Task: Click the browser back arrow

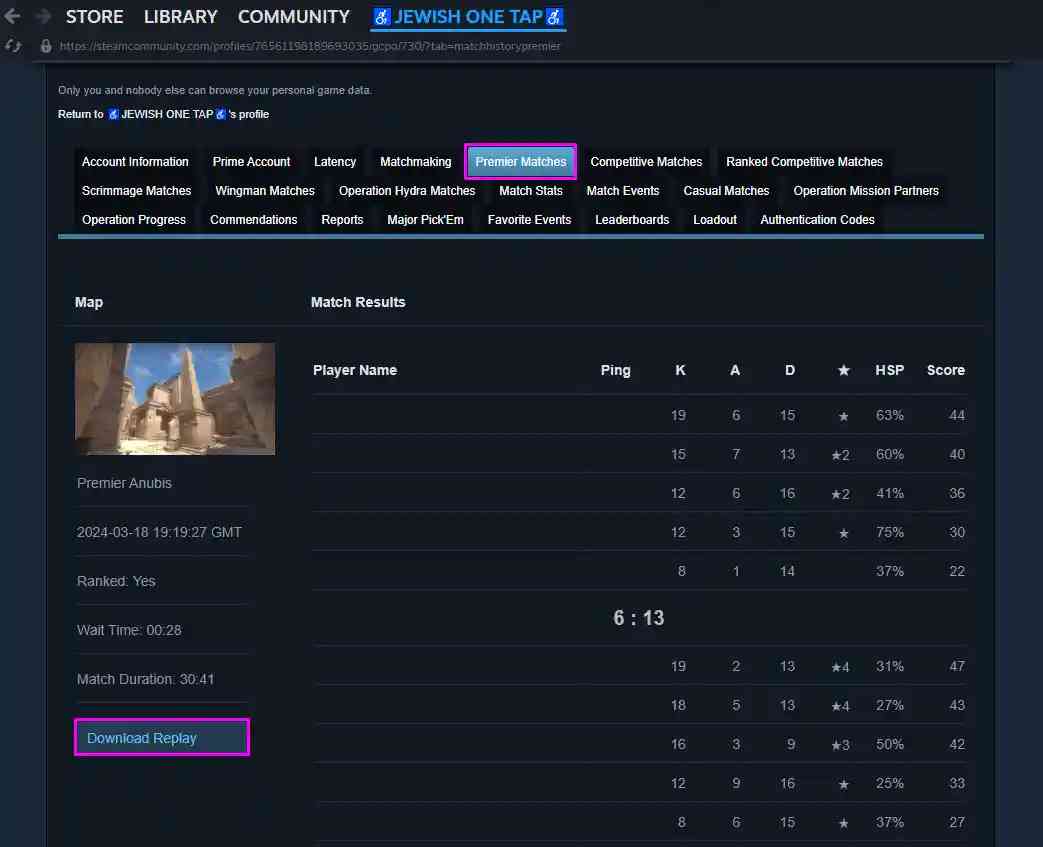Action: point(13,17)
